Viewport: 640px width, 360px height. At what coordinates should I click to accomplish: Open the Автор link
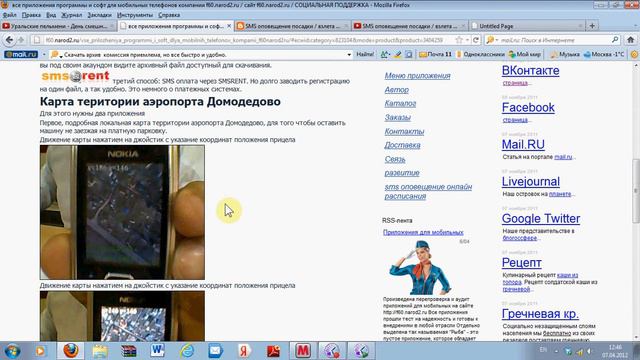pyautogui.click(x=396, y=89)
